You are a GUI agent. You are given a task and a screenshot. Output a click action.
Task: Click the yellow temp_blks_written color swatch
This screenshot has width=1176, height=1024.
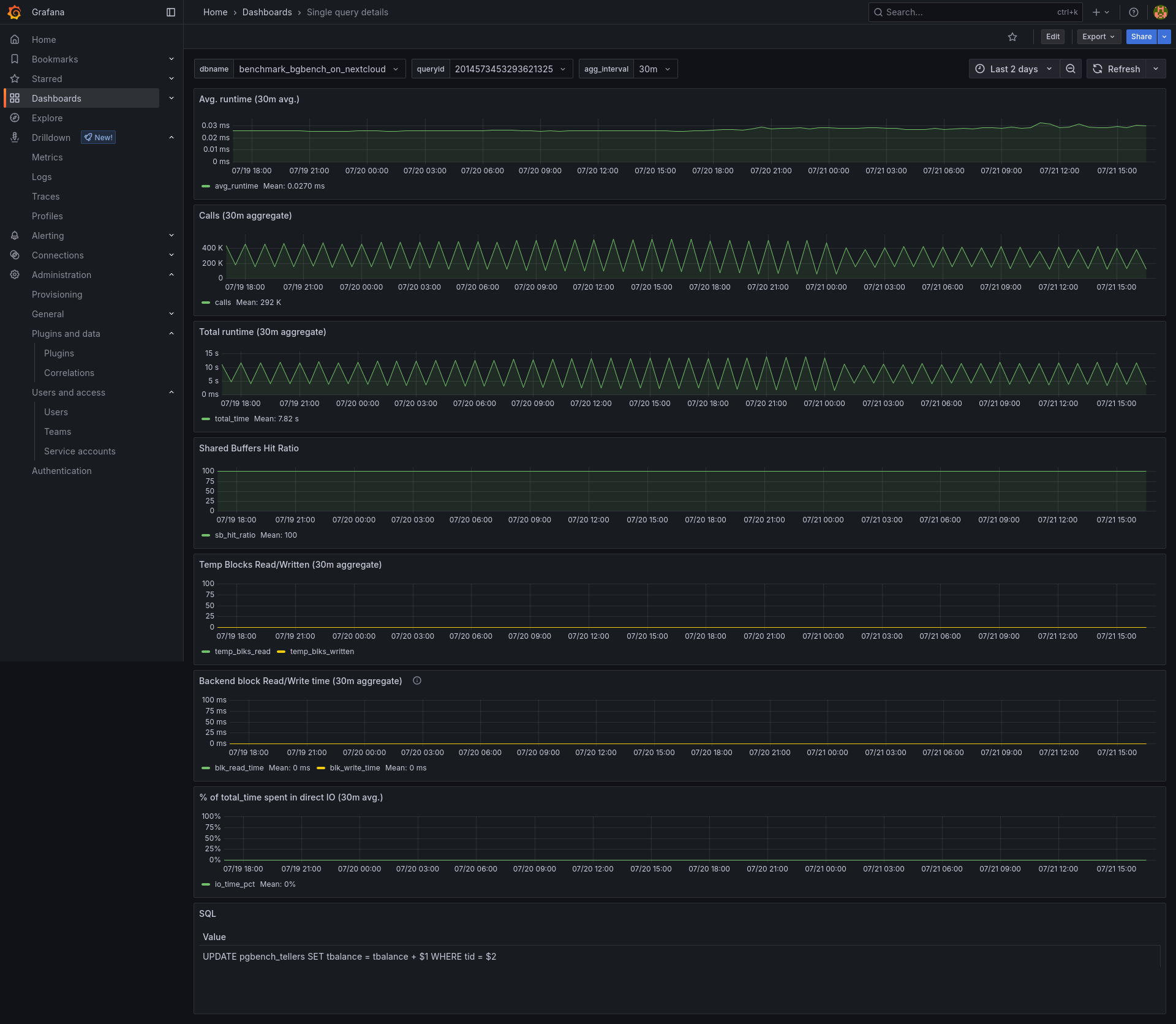point(281,652)
